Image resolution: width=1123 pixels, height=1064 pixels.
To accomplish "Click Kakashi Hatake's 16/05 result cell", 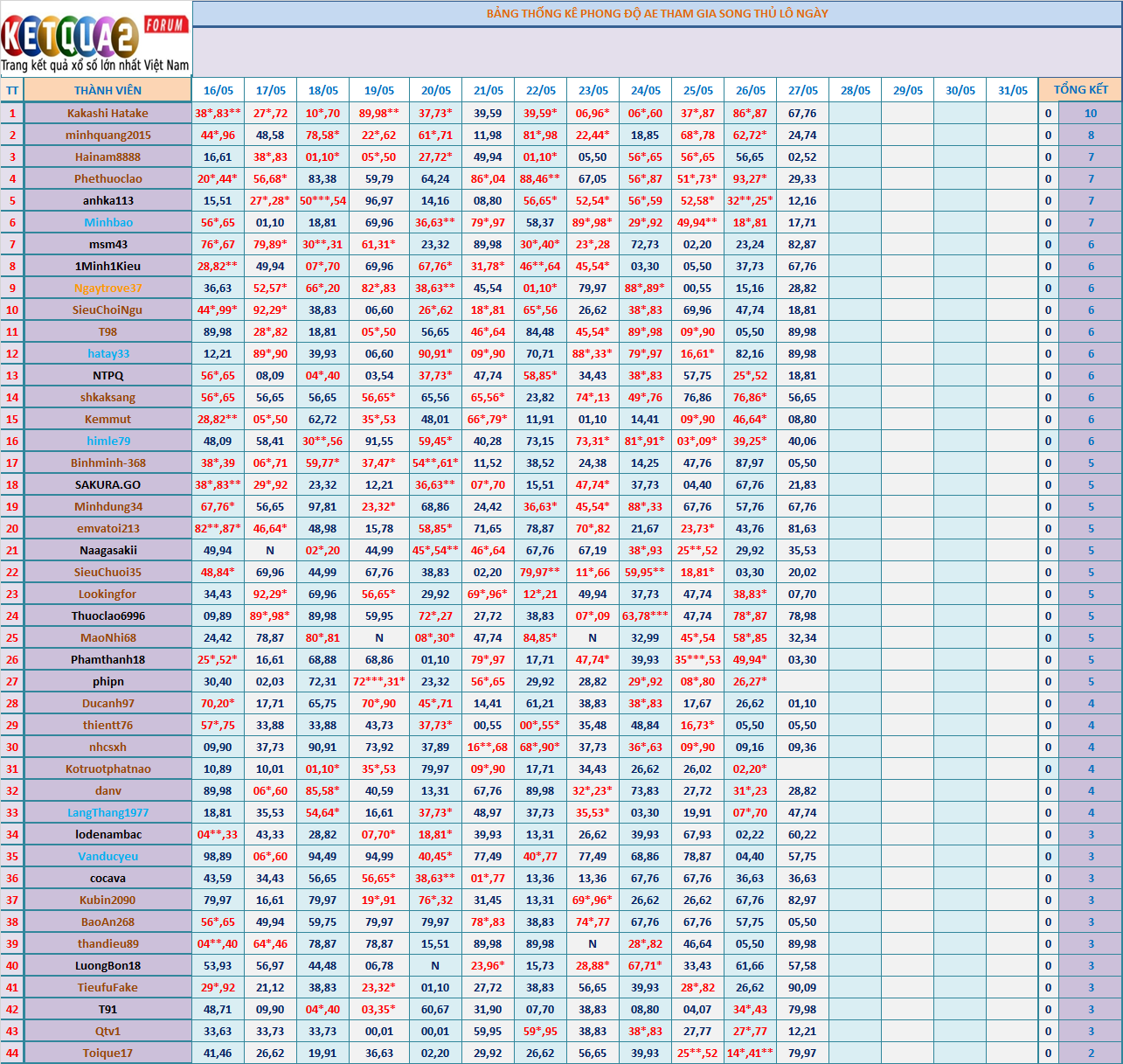I will point(218,113).
